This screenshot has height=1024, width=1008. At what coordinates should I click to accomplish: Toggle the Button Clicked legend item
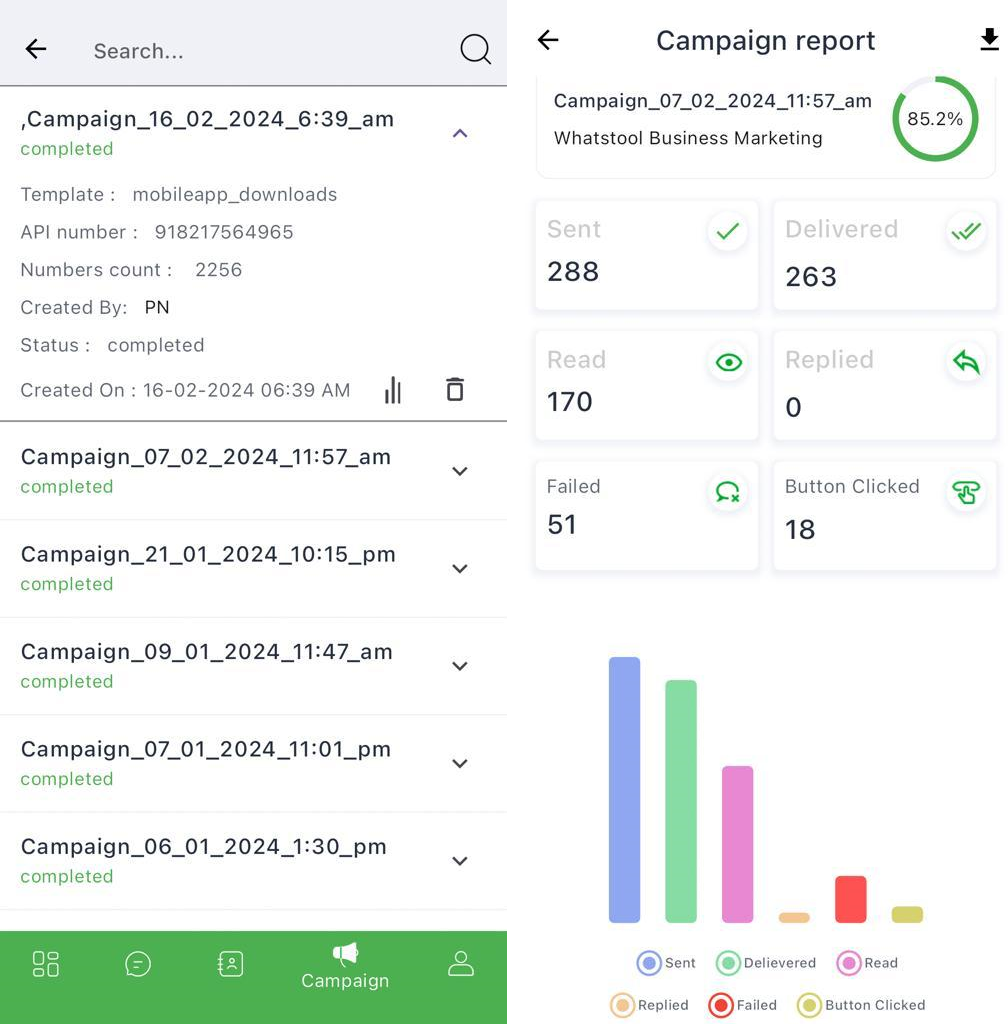pyautogui.click(x=861, y=1005)
